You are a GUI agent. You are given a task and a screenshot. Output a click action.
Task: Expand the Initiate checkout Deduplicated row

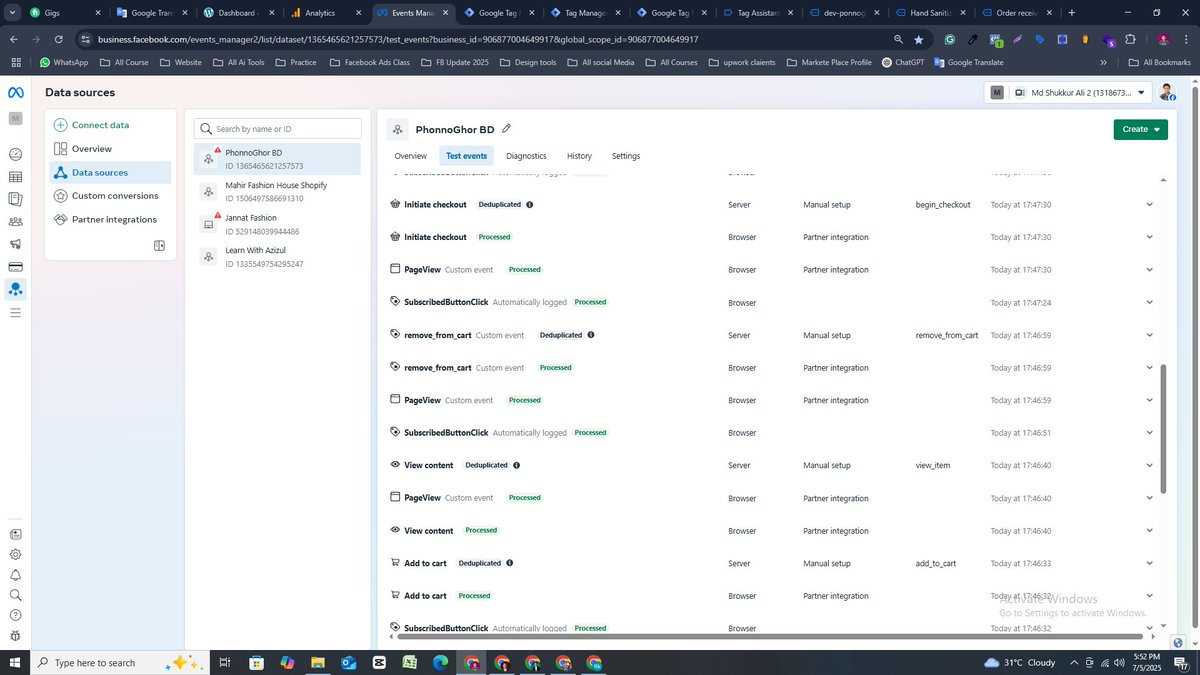tap(1149, 204)
